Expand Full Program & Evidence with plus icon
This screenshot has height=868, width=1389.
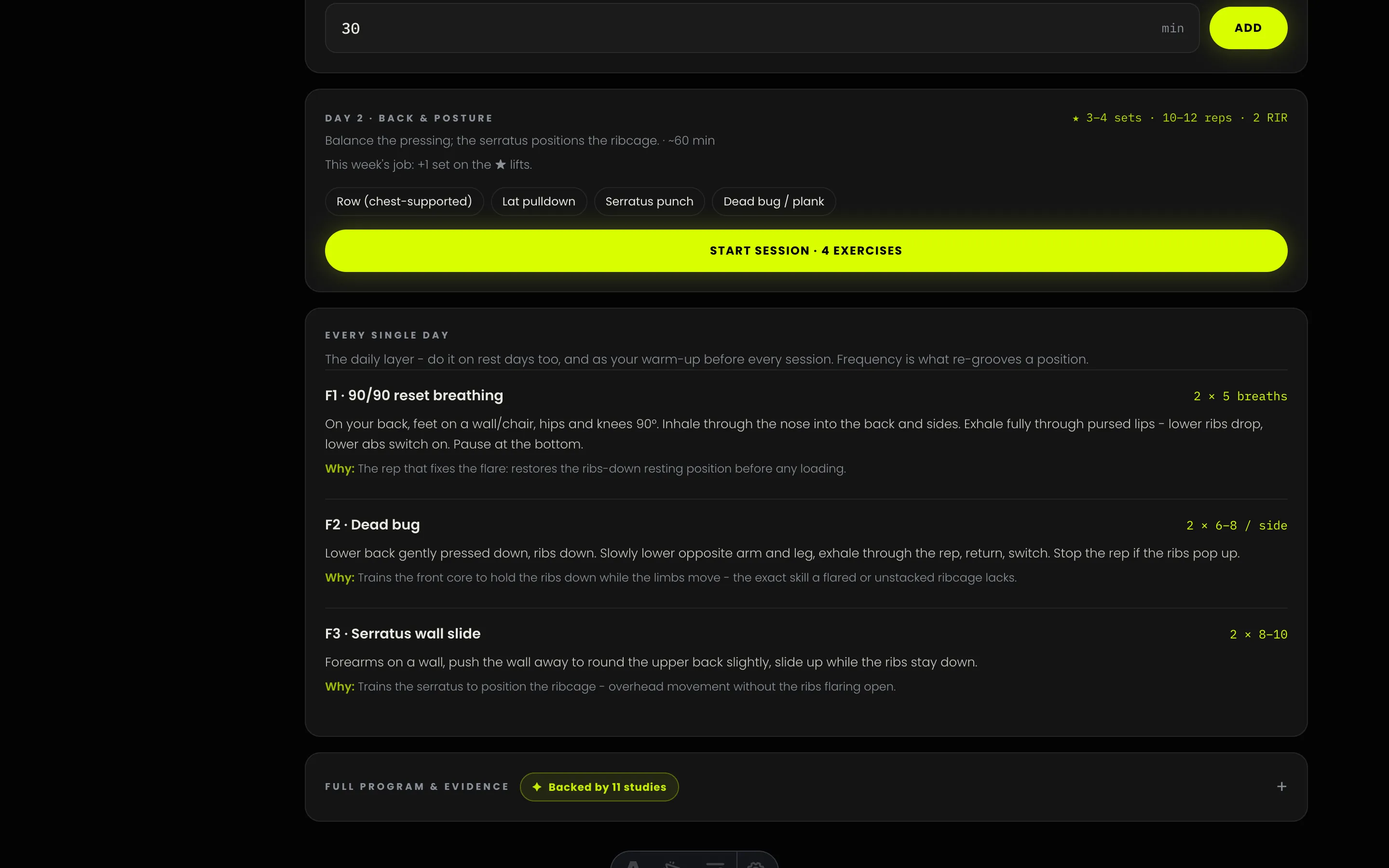pos(1281,787)
